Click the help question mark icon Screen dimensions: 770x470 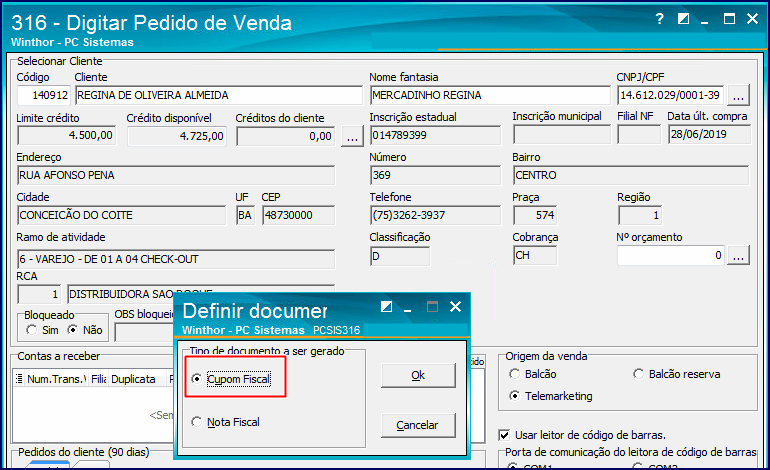pyautogui.click(x=660, y=19)
